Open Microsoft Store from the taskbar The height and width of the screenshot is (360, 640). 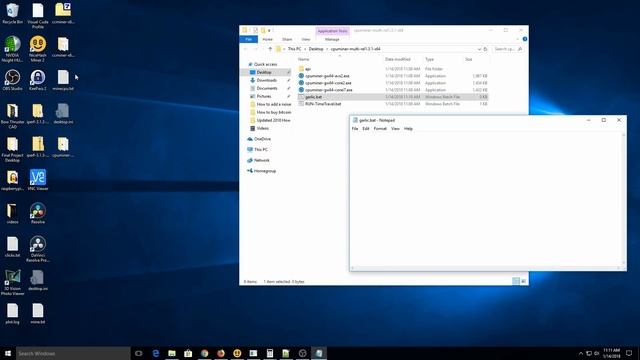click(188, 353)
